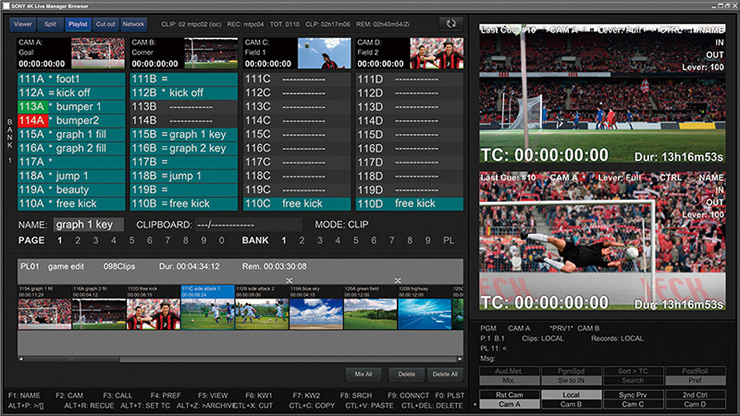
Task: Select the CAM D Field 2 thumbnail
Action: (x=437, y=53)
